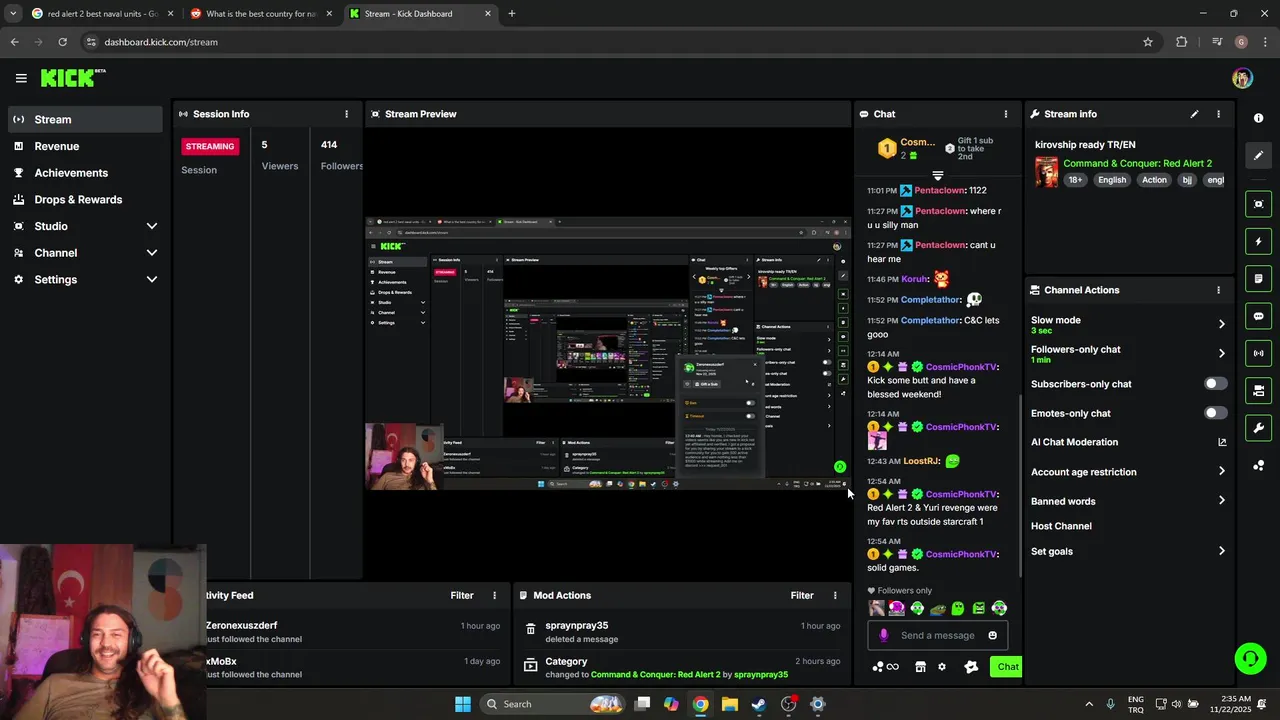Expand the Channel sidebar section

(x=151, y=253)
